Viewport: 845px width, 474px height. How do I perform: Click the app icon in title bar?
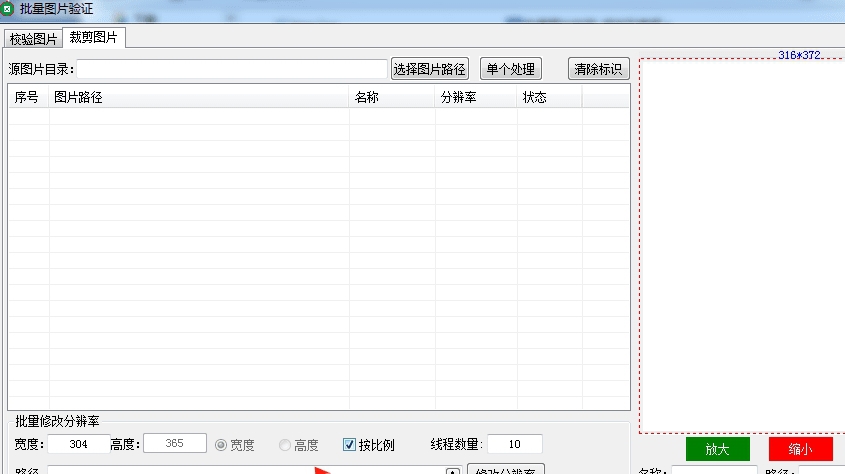(x=7, y=9)
